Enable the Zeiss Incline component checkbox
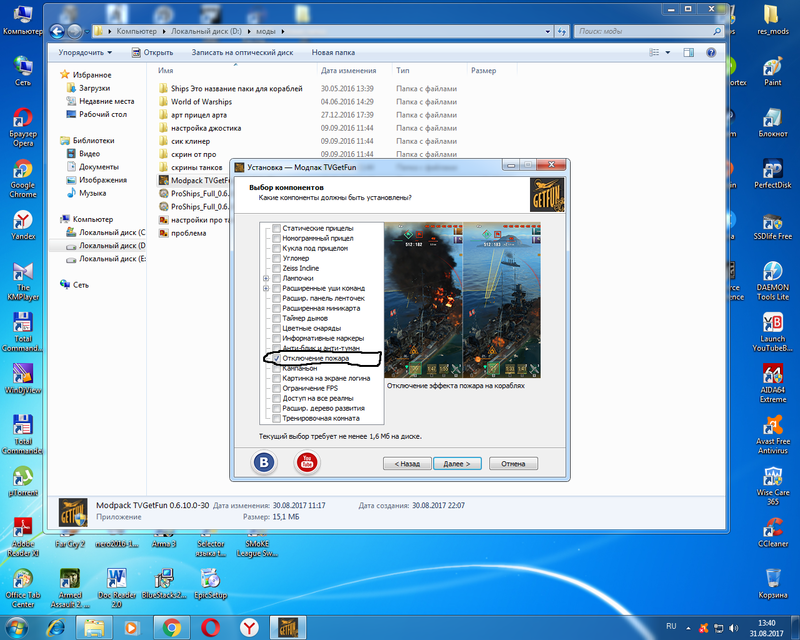The width and height of the screenshot is (800, 640). click(276, 268)
